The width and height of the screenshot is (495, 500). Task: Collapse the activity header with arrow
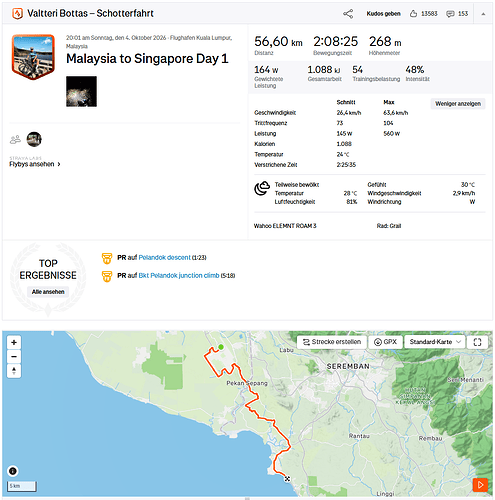(483, 14)
